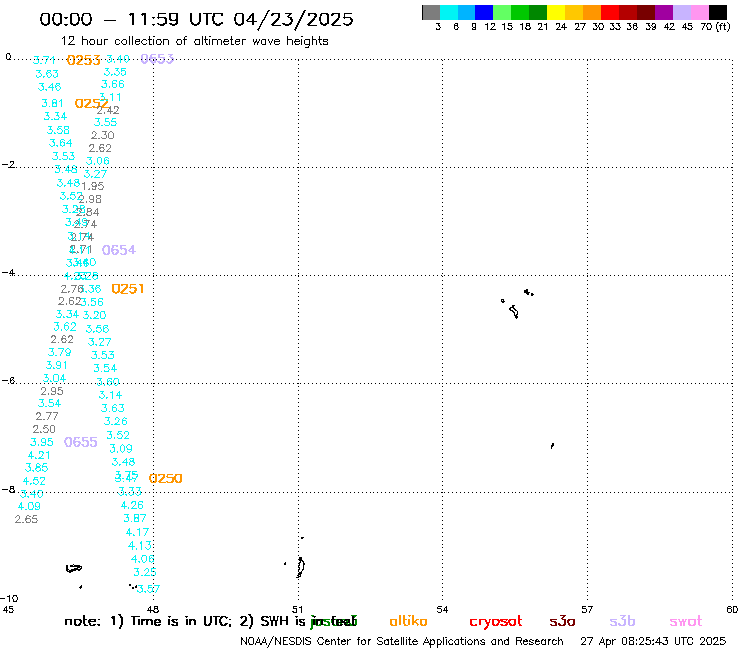Viewport: 740px width, 650px height.
Task: Pick the light green swatch right of 12
Action: (x=502, y=12)
